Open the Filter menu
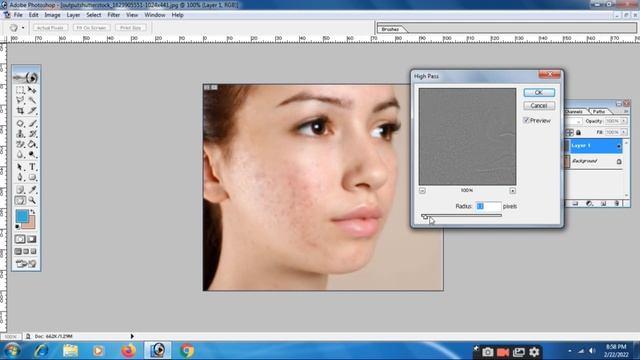The image size is (640, 360). [x=113, y=15]
